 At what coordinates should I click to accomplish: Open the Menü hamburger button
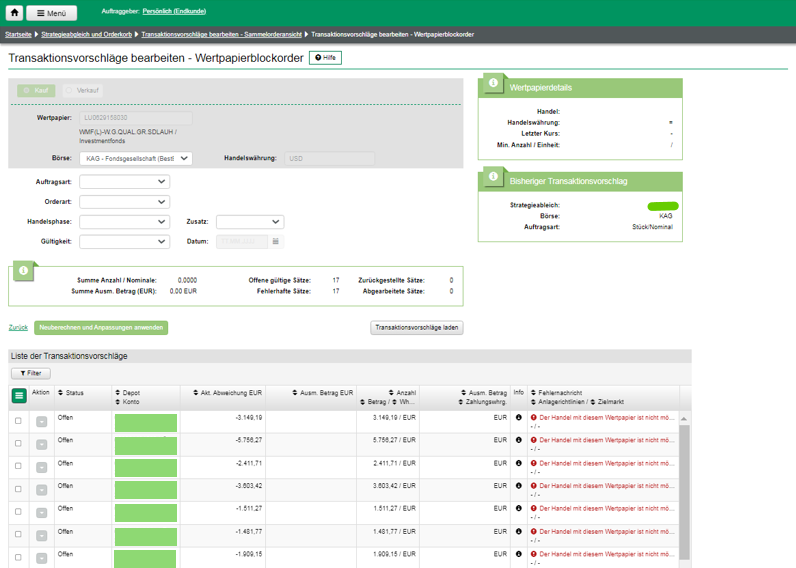[52, 13]
